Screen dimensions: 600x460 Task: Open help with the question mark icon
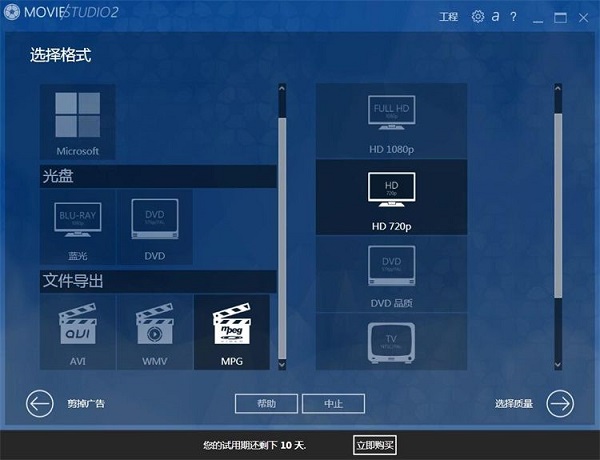point(513,16)
